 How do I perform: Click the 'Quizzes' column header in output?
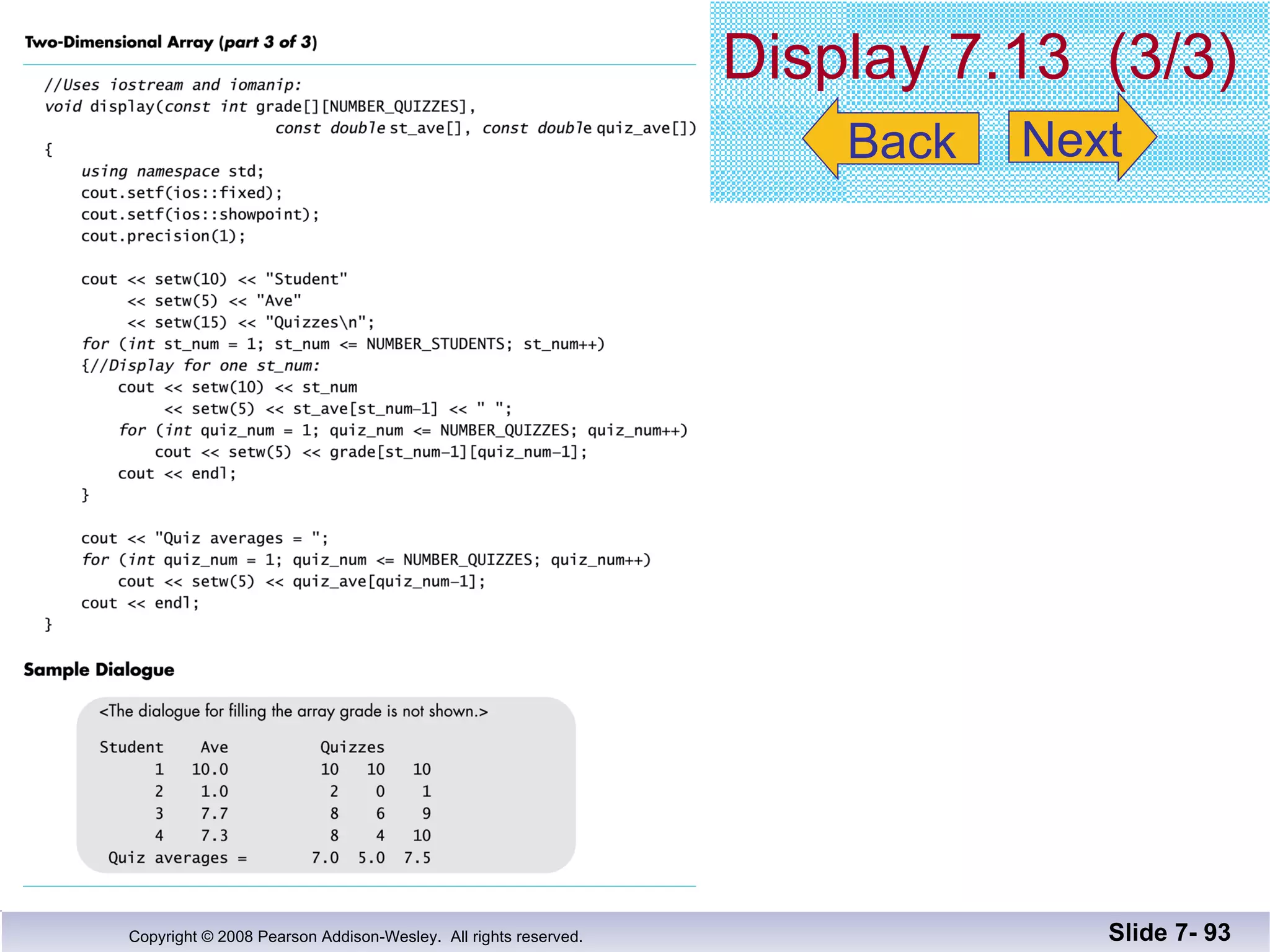(352, 747)
